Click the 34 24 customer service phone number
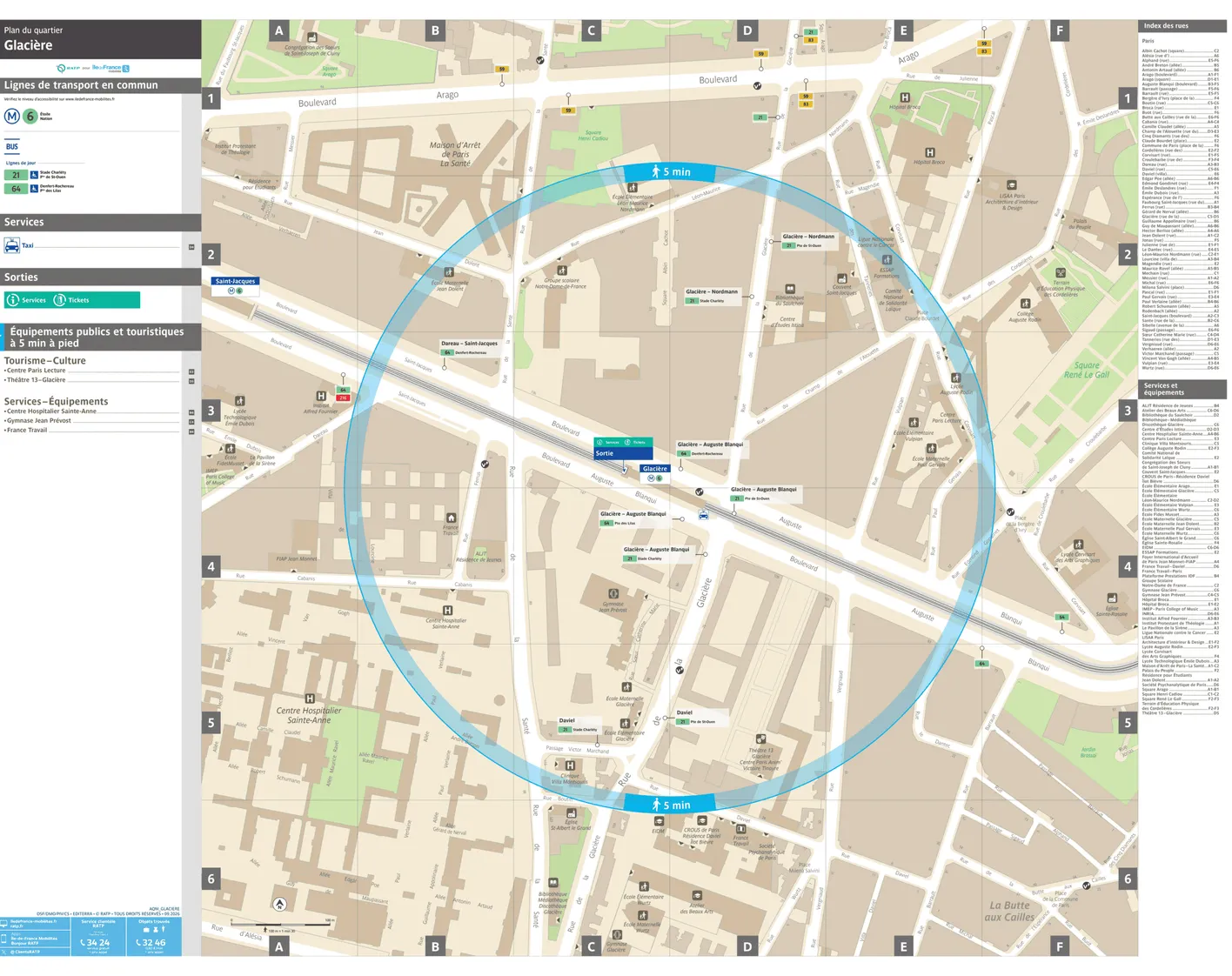Screen dimensions: 1232x976 [95, 942]
